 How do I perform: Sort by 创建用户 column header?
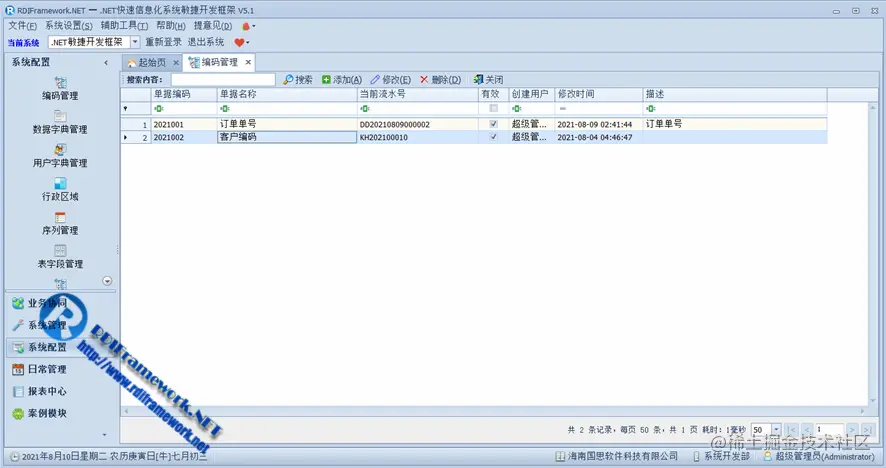point(532,94)
